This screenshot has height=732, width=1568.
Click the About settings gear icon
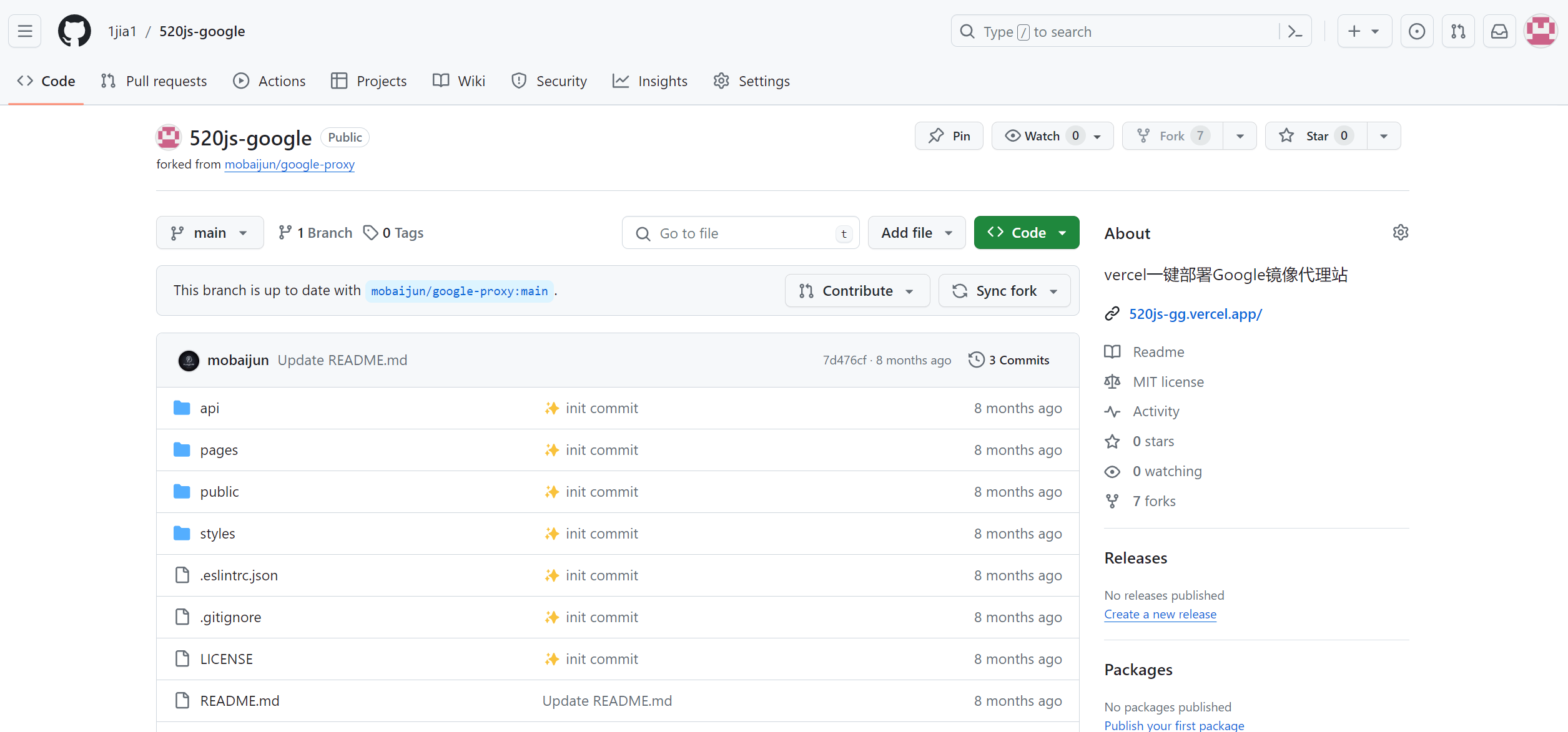(x=1400, y=233)
